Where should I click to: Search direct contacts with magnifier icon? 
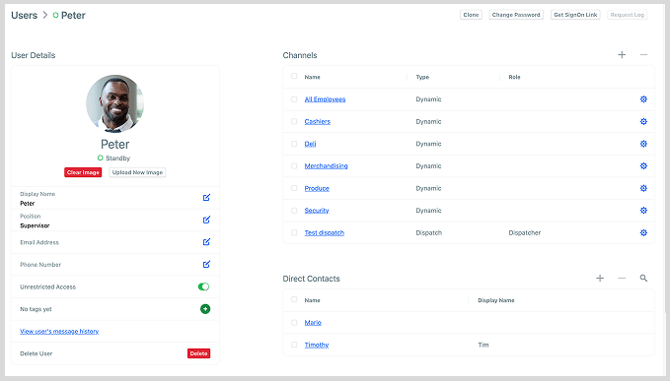(644, 278)
